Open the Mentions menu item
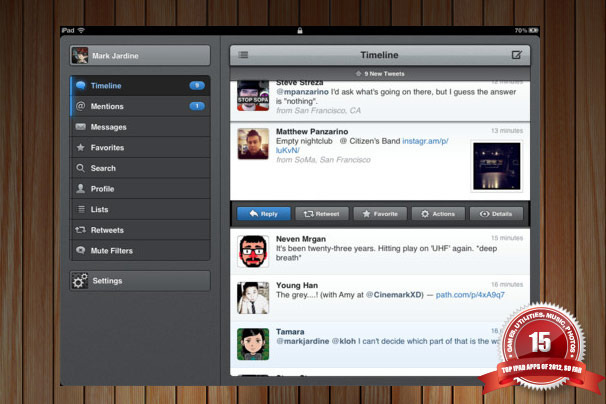The width and height of the screenshot is (606, 404). coord(140,106)
